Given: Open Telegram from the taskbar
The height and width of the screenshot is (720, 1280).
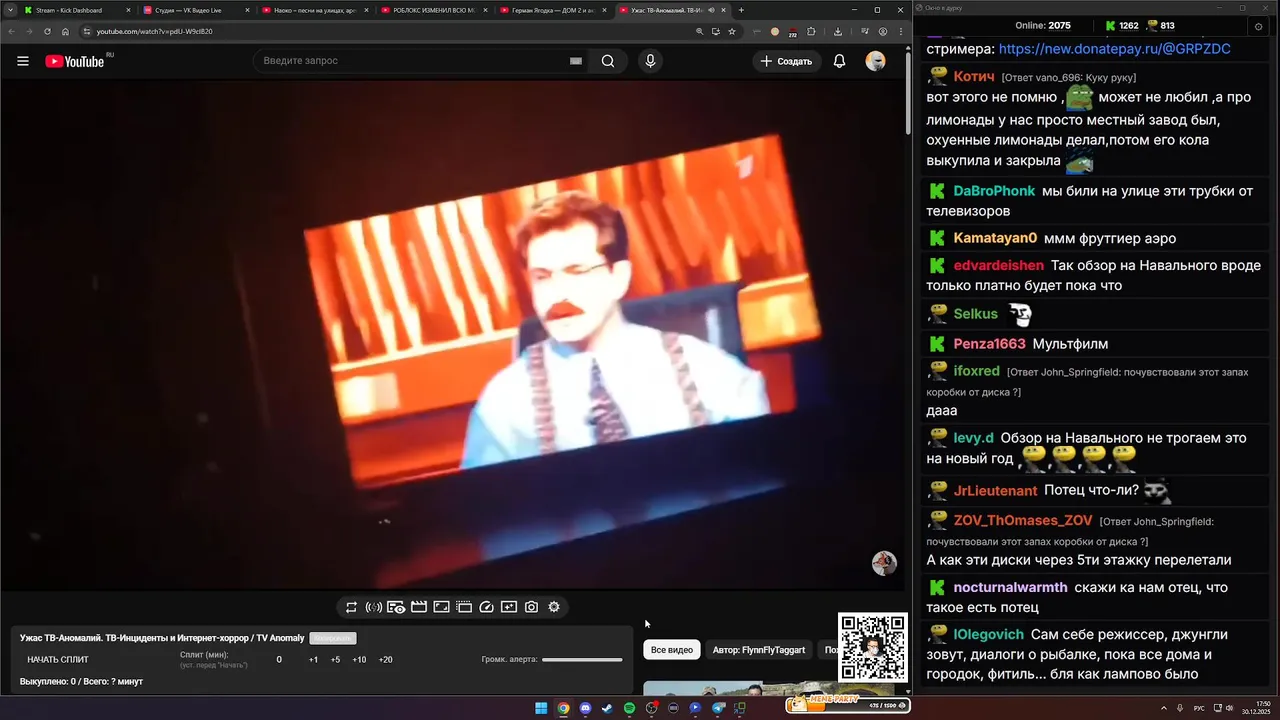Looking at the screenshot, I should (x=718, y=708).
